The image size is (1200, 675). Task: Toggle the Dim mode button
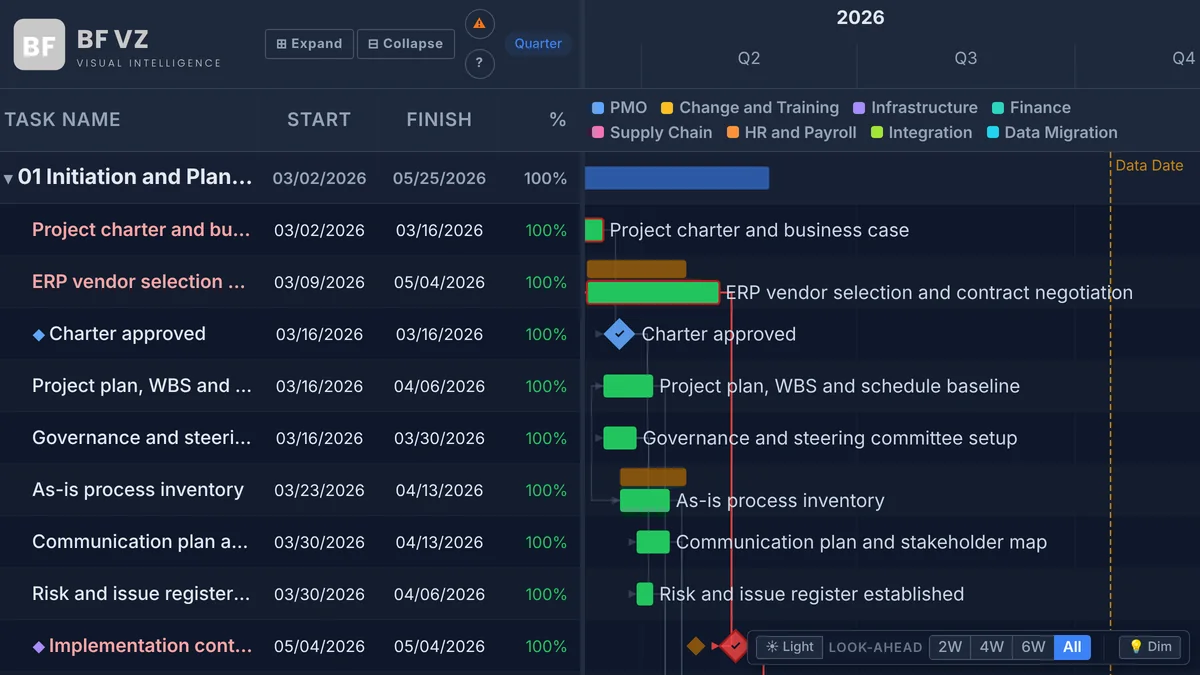coord(1150,647)
